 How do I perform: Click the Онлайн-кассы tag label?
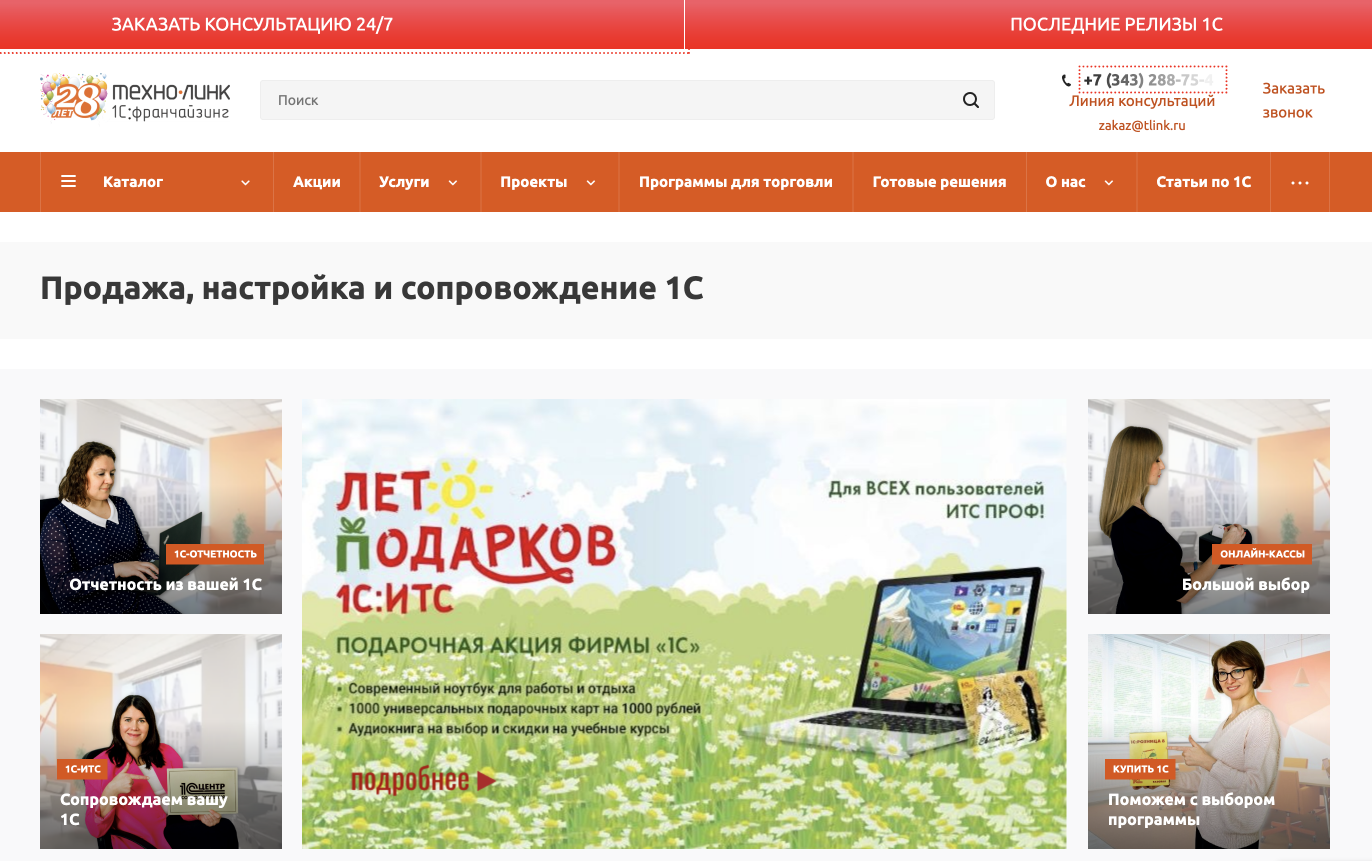pyautogui.click(x=1261, y=554)
